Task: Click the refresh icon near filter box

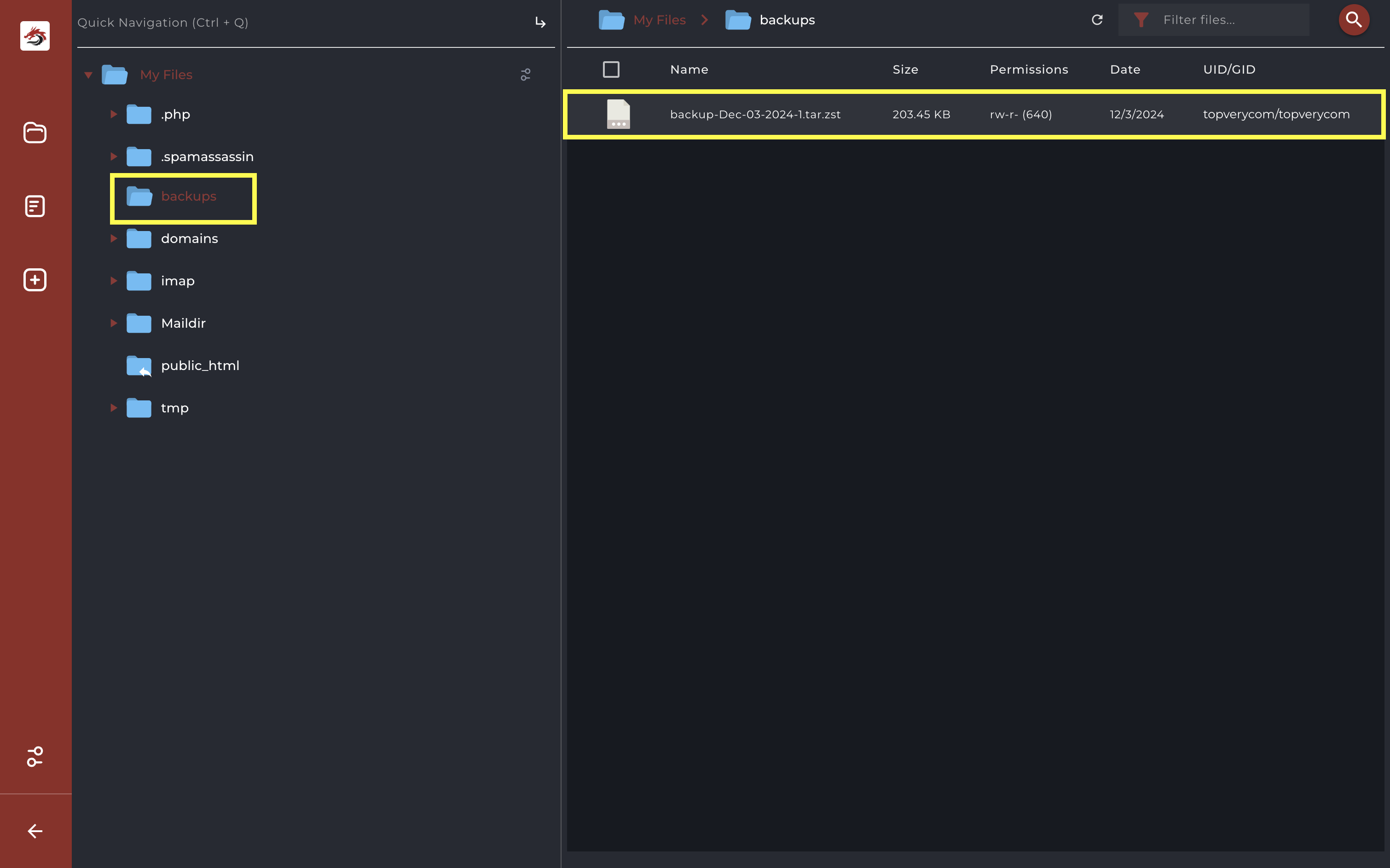Action: click(1097, 20)
